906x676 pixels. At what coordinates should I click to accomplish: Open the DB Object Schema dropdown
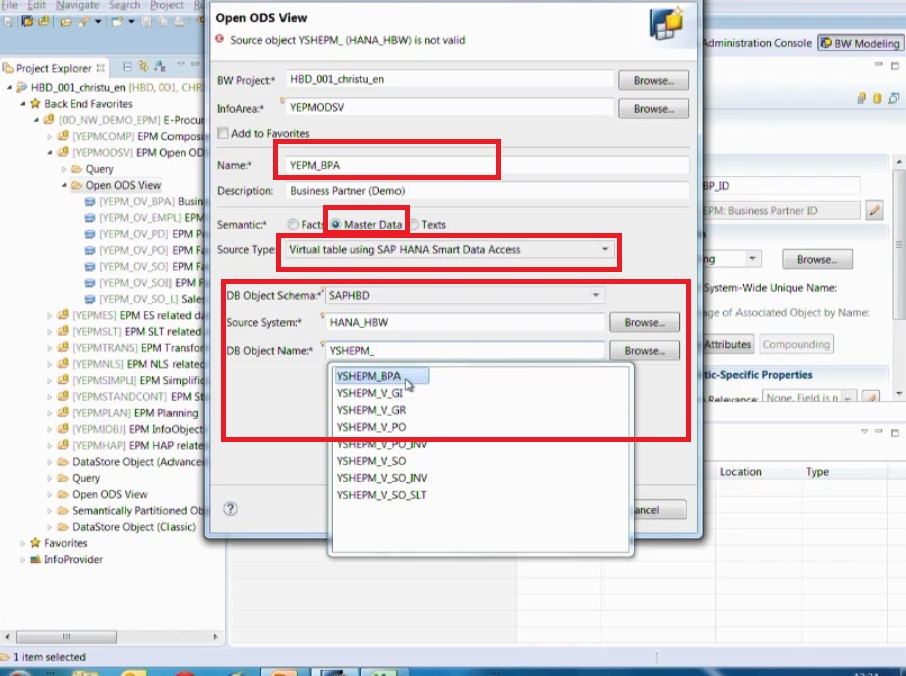597,294
